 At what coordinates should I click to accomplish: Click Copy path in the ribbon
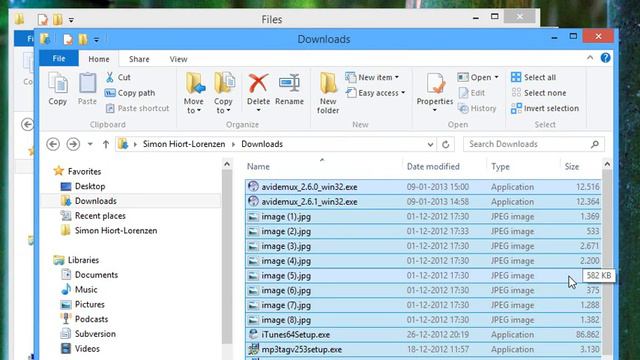(x=130, y=93)
